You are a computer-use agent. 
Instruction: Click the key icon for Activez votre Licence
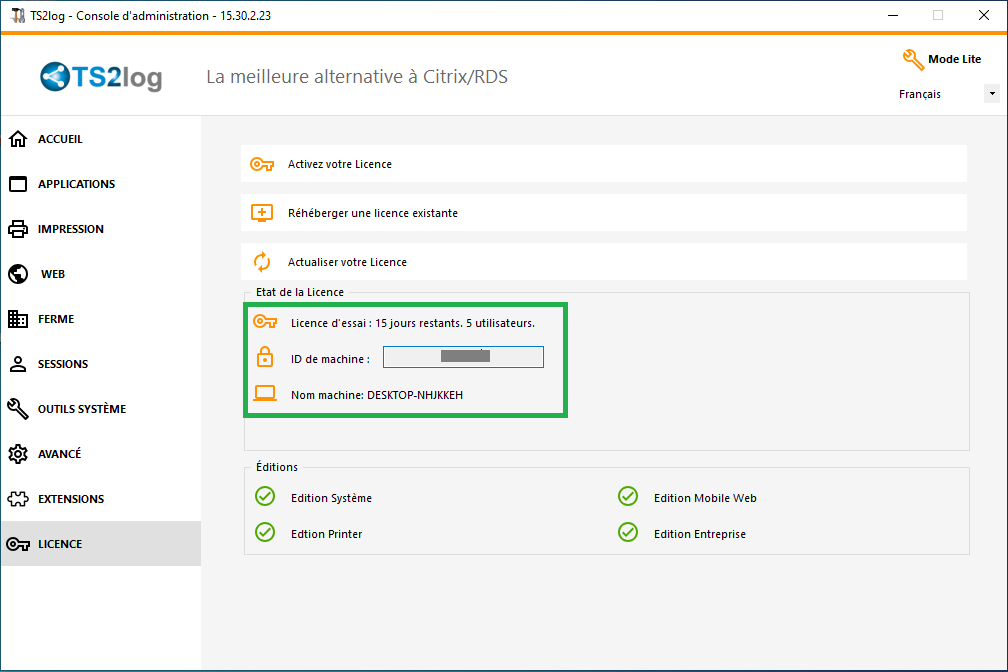click(262, 164)
